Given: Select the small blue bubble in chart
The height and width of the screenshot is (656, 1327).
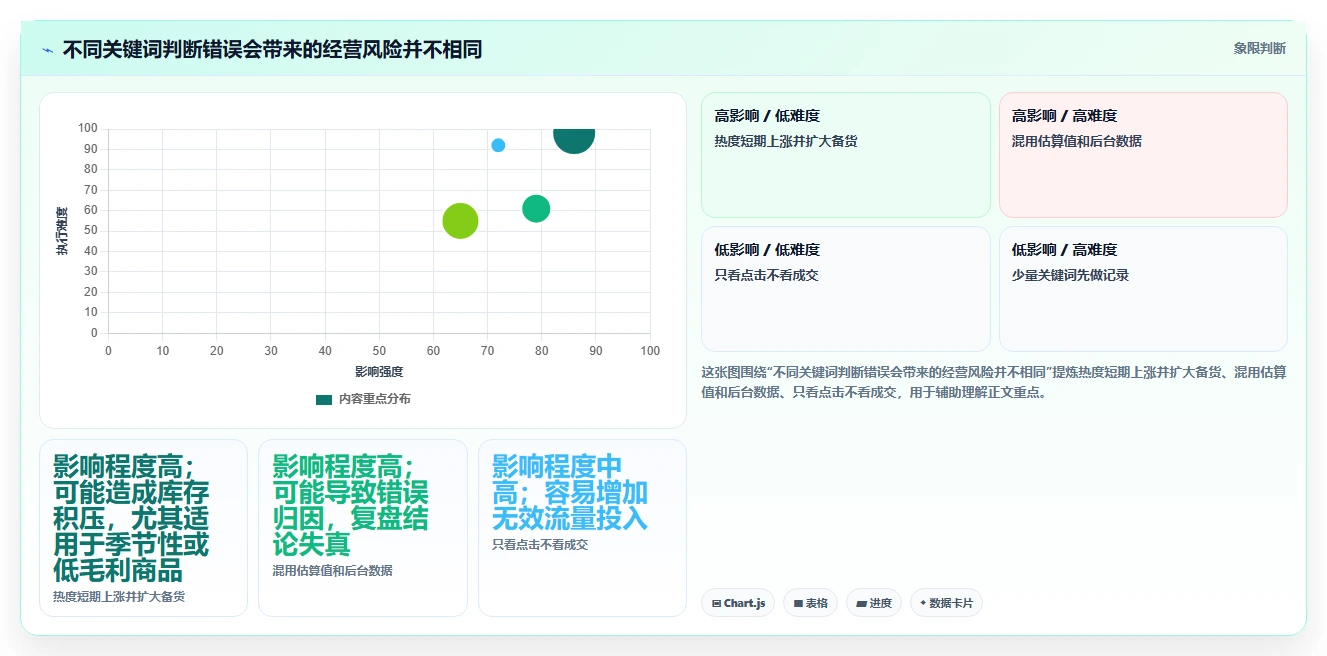Looking at the screenshot, I should point(498,145).
